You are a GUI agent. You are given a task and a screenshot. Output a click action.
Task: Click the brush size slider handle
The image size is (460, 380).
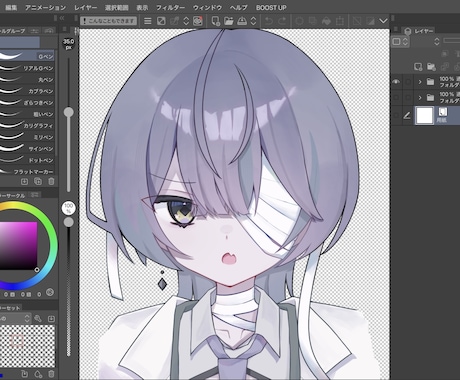coord(69,112)
